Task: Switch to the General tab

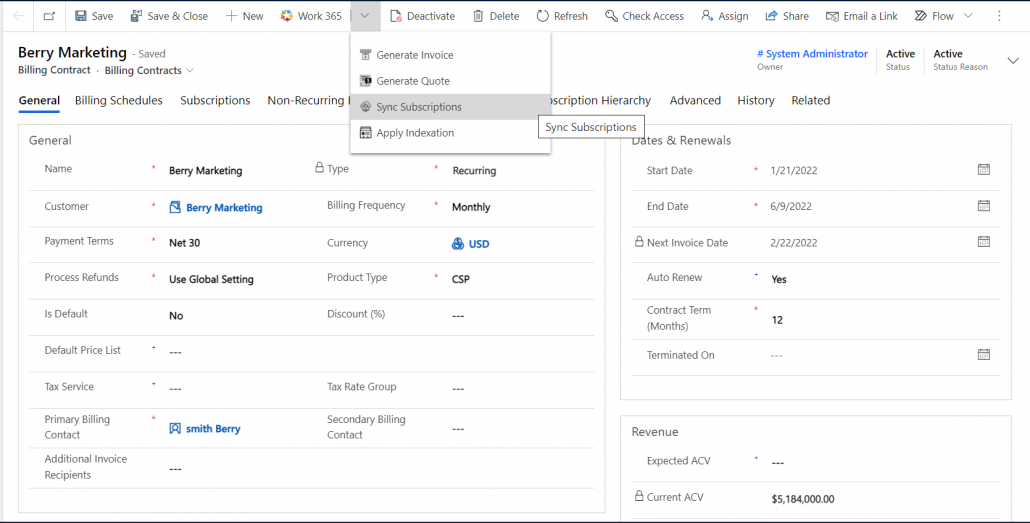Action: 39,101
